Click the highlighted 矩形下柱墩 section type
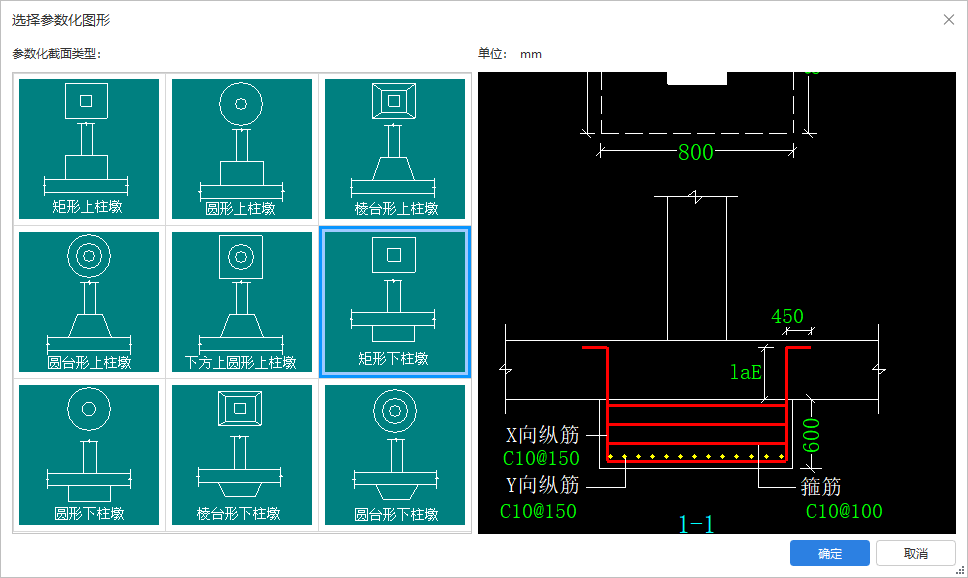 pyautogui.click(x=395, y=302)
